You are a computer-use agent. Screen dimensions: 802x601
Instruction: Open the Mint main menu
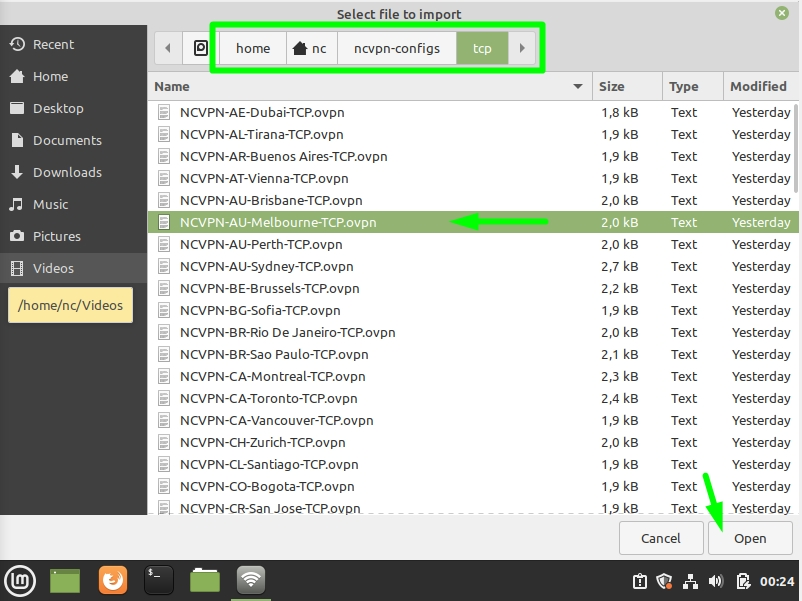(x=20, y=580)
